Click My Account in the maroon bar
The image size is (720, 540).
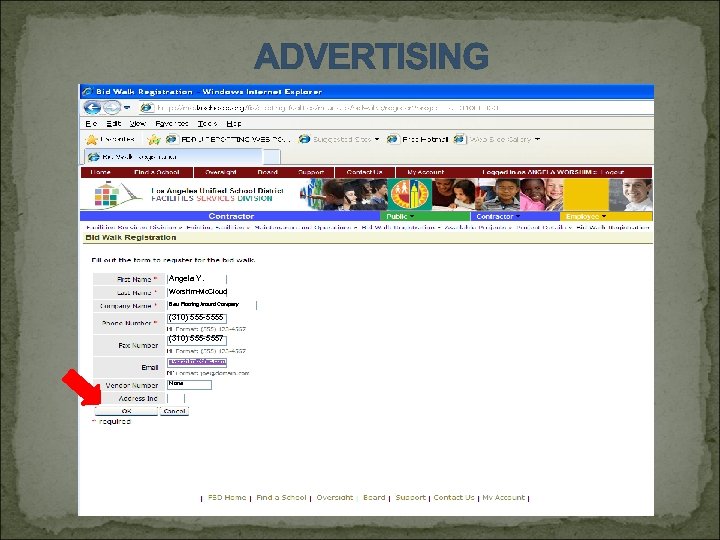coord(426,172)
